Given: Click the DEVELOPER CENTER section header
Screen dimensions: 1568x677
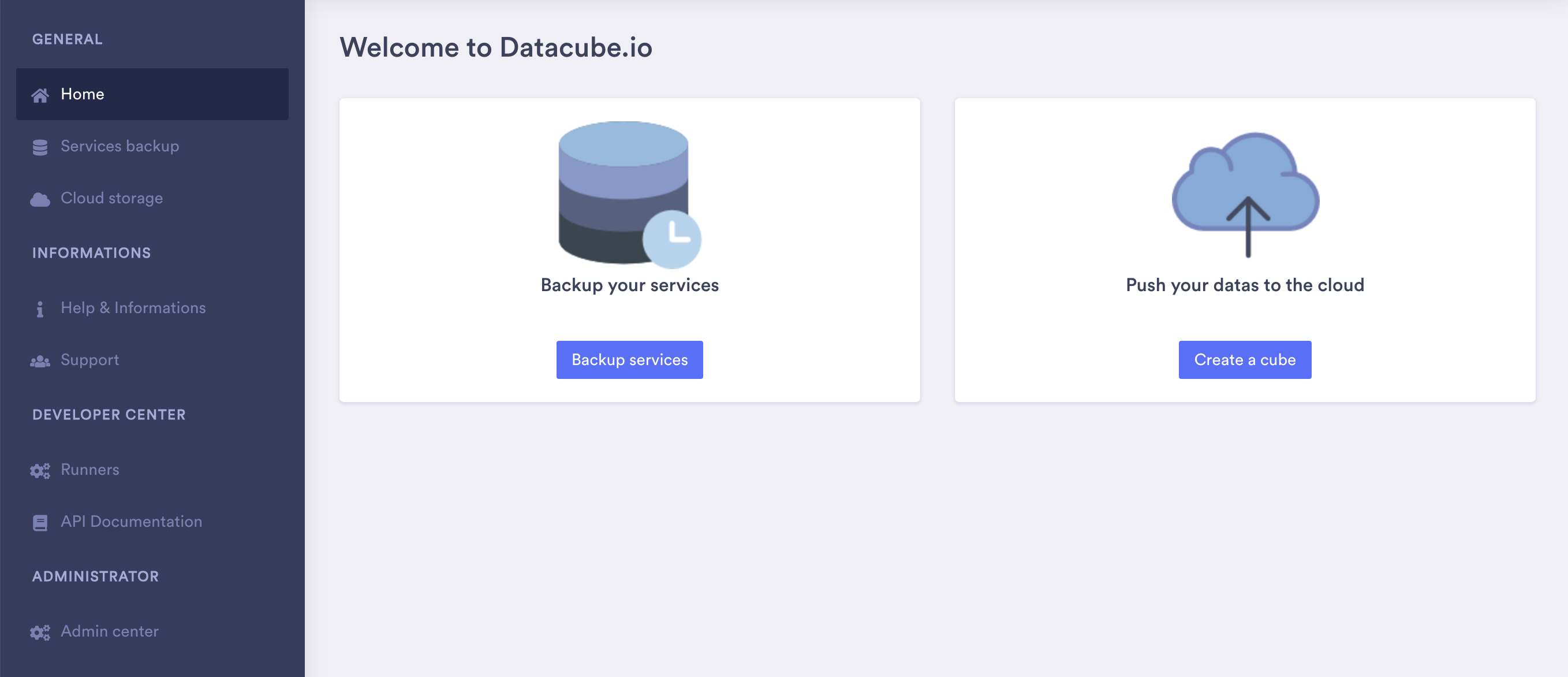Looking at the screenshot, I should click(x=109, y=415).
